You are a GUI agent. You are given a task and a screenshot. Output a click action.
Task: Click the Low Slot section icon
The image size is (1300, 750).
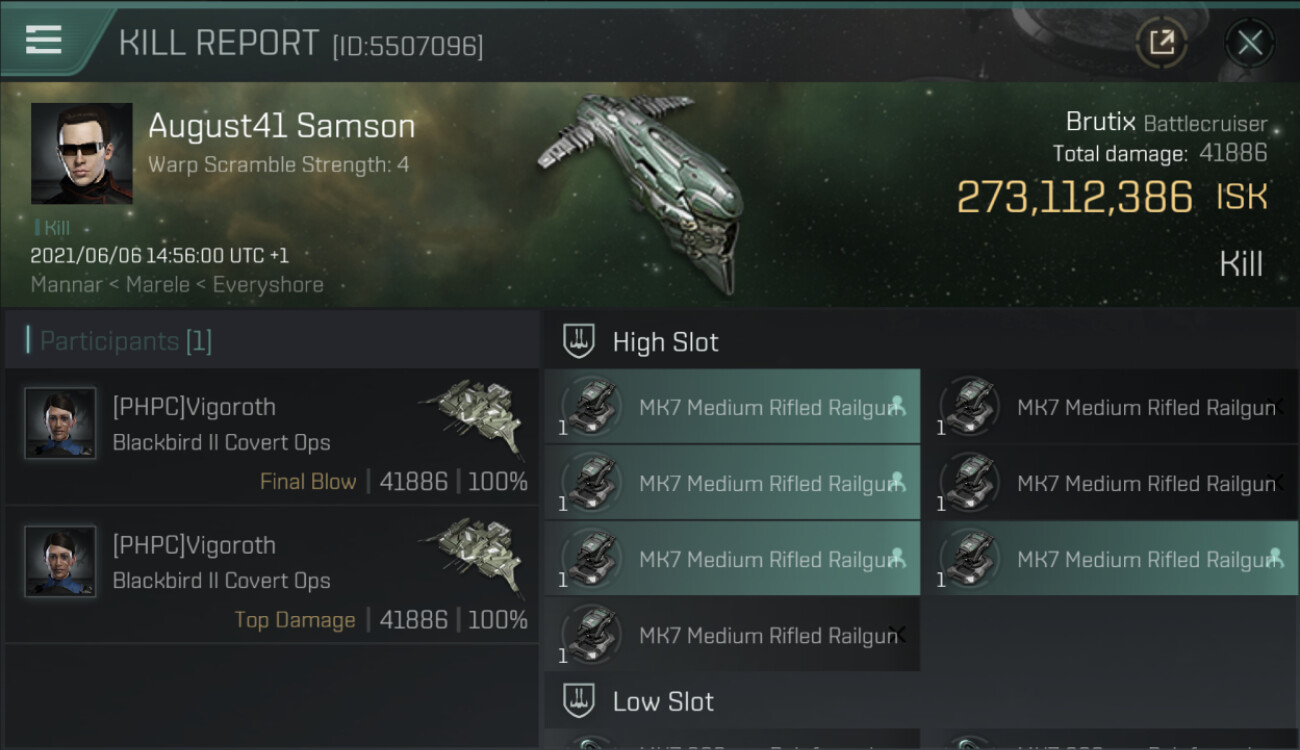(580, 701)
